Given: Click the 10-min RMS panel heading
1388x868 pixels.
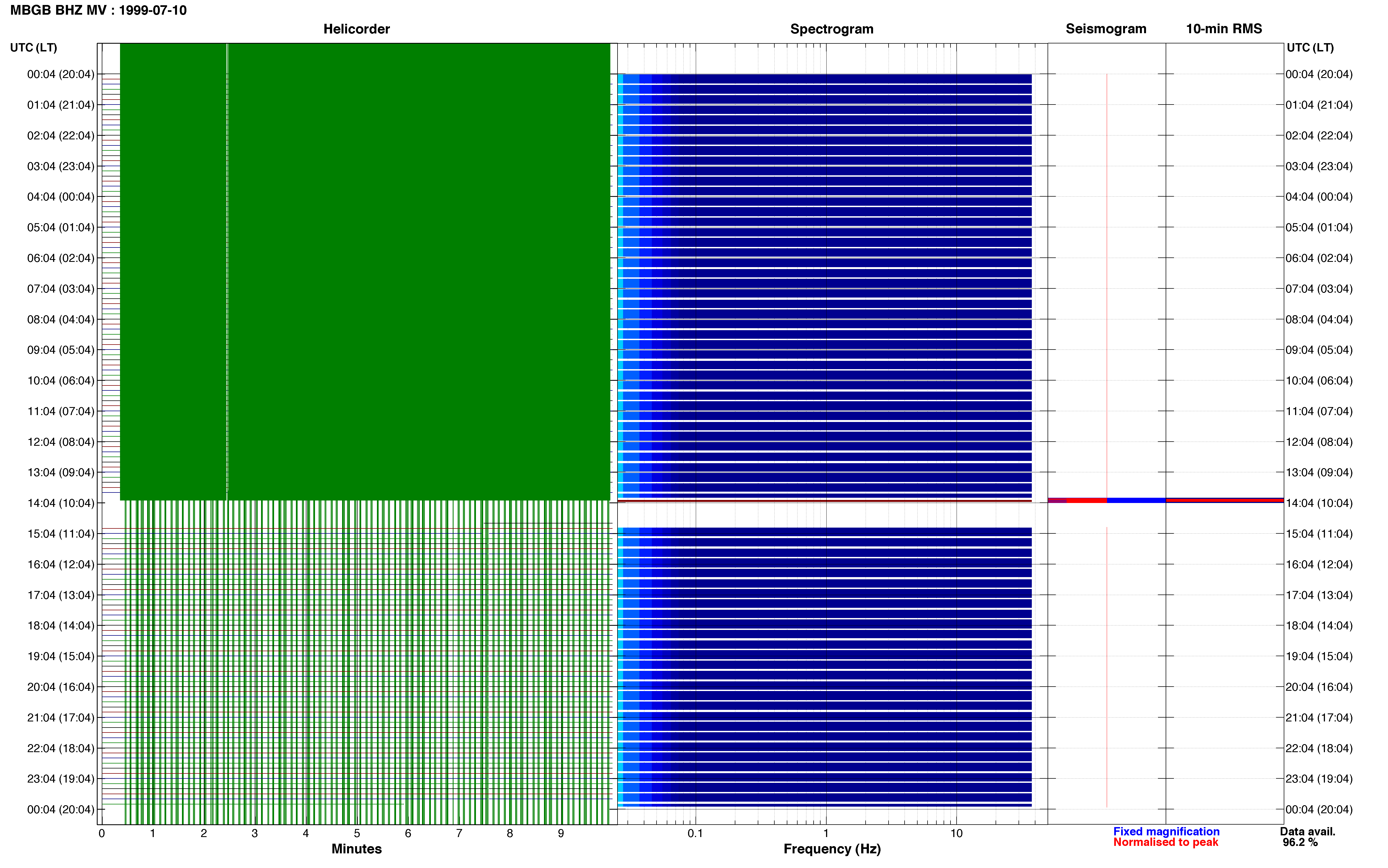Looking at the screenshot, I should coord(1224,29).
